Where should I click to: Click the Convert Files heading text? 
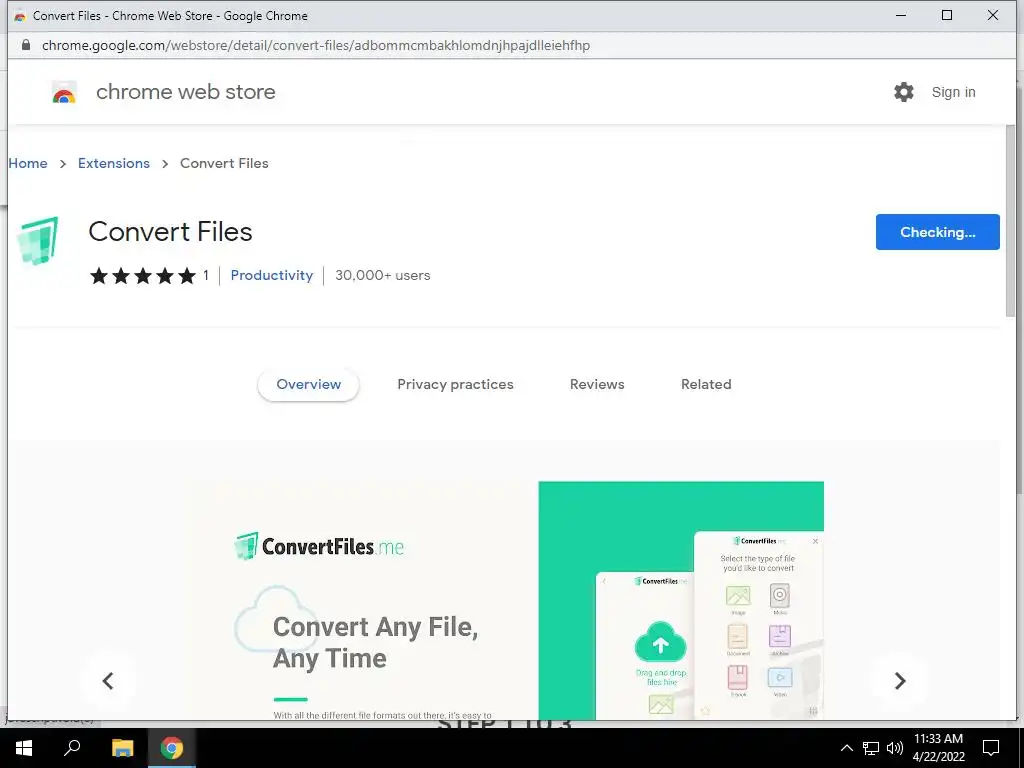pyautogui.click(x=170, y=232)
